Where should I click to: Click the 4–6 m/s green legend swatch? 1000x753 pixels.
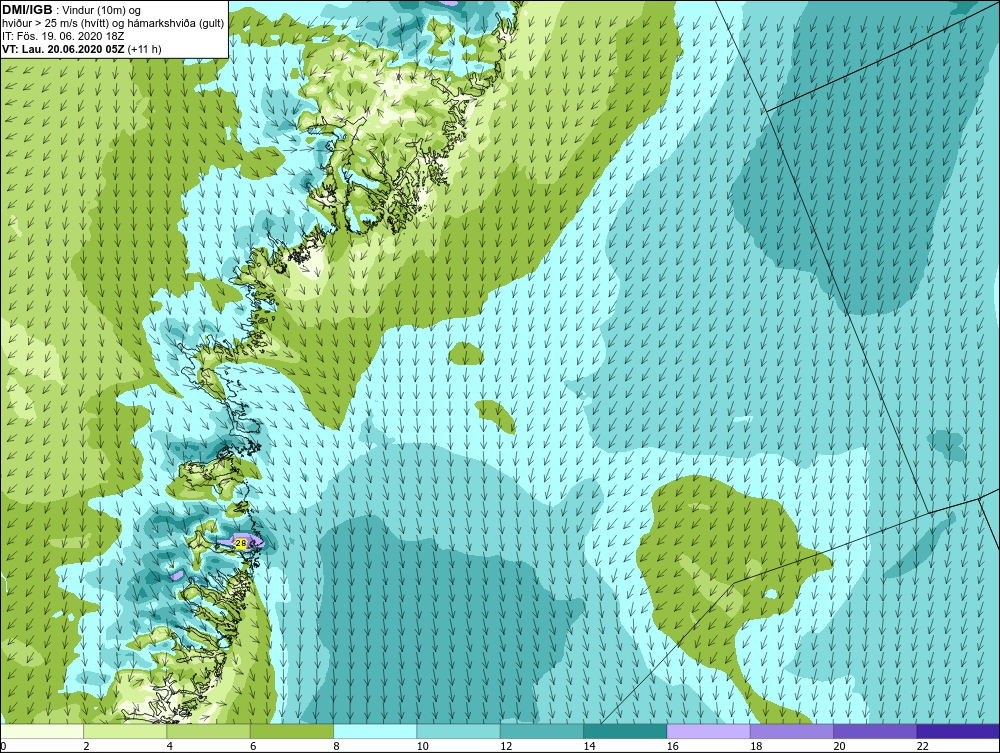pyautogui.click(x=209, y=731)
